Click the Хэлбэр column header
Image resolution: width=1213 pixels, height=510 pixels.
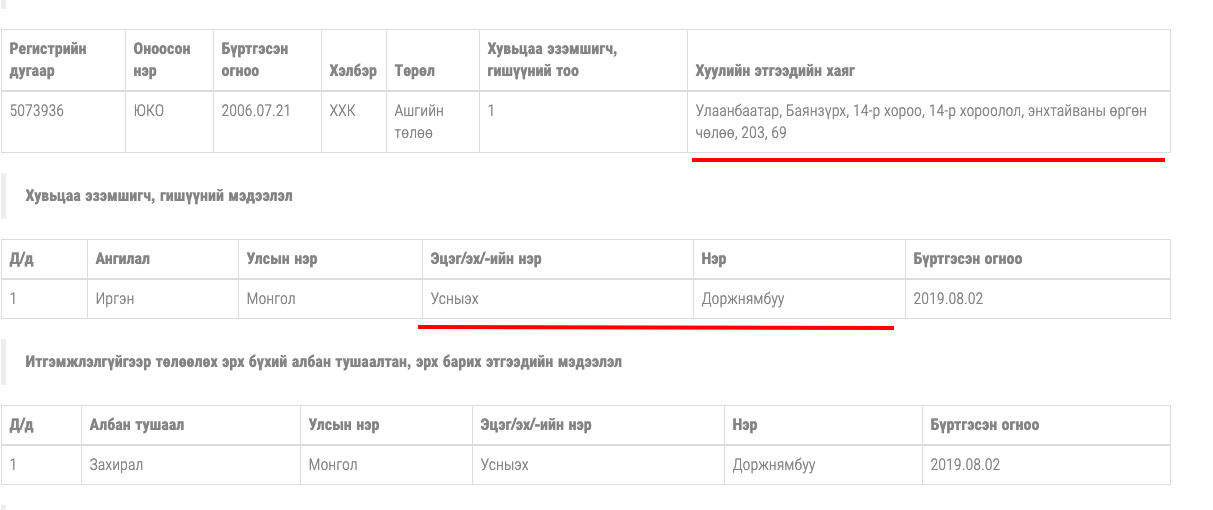(x=353, y=71)
